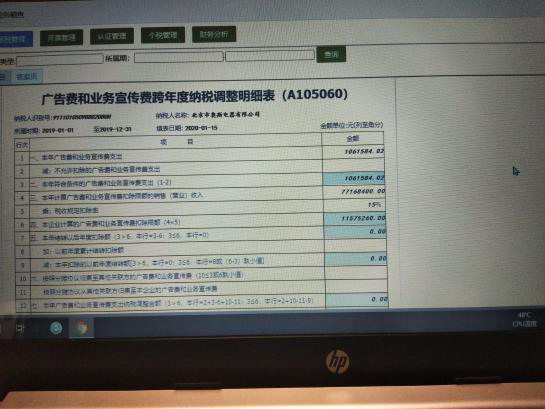Click the teal circular taskbar icon

click(x=56, y=328)
